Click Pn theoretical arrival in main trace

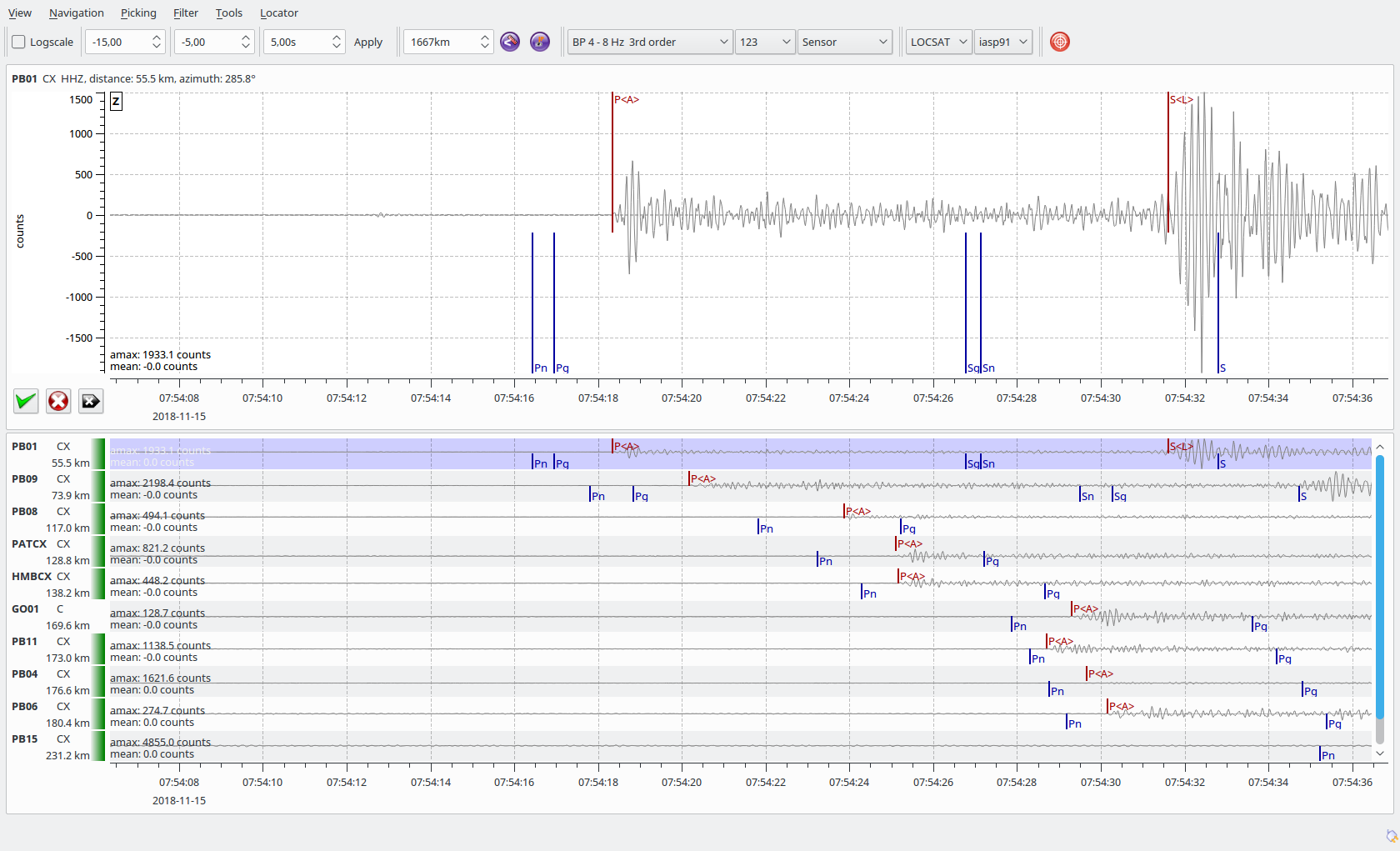[x=540, y=368]
